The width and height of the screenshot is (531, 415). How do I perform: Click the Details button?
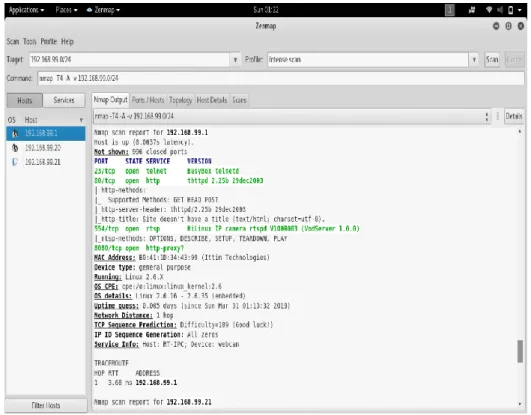point(514,116)
